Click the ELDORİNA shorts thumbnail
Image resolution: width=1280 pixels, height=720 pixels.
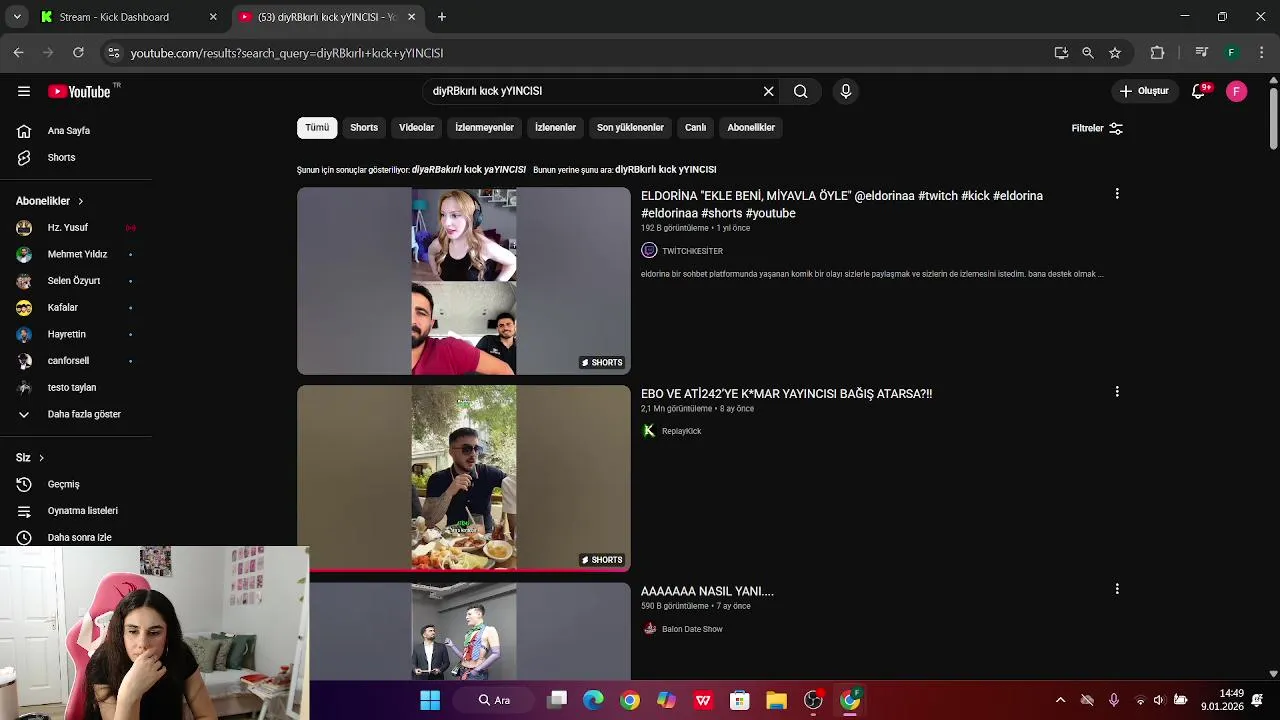(x=464, y=281)
